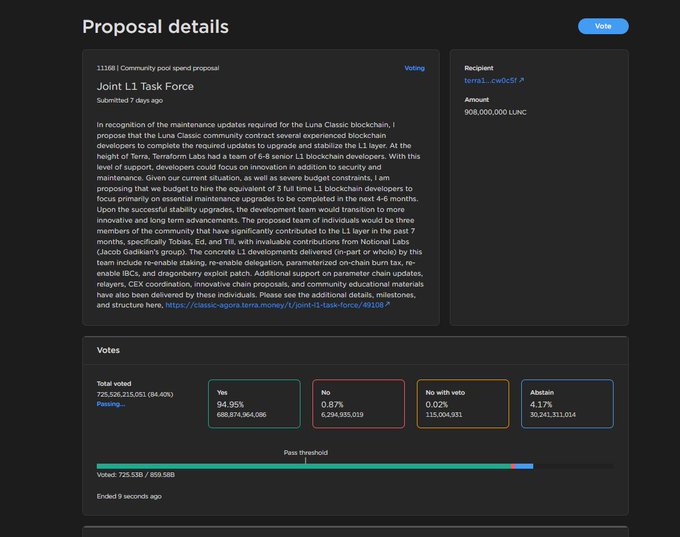Viewport: 680px width, 537px height.
Task: Click the external link arrow beside recipient address
Action: (521, 80)
